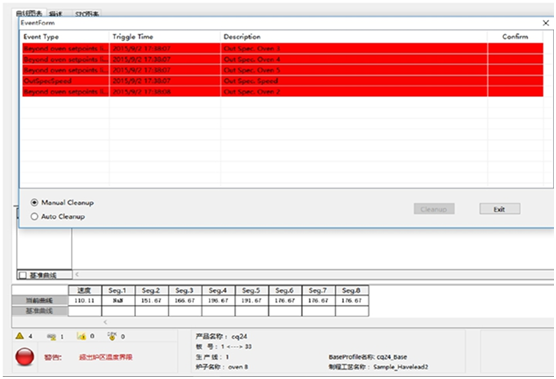This screenshot has width=556, height=379.
Task: Click the 151.67 cell under Seg.2
Action: pos(151,300)
